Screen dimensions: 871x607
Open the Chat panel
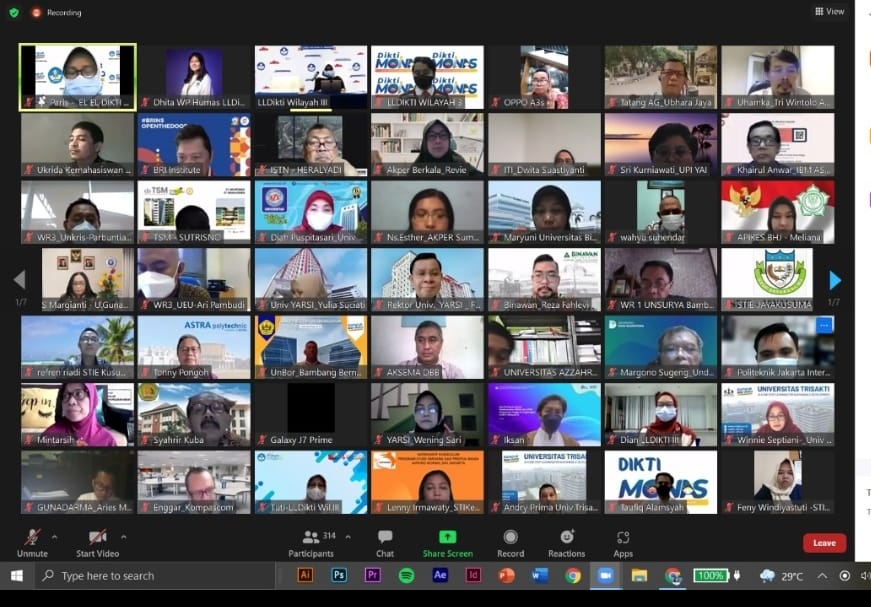pos(385,542)
